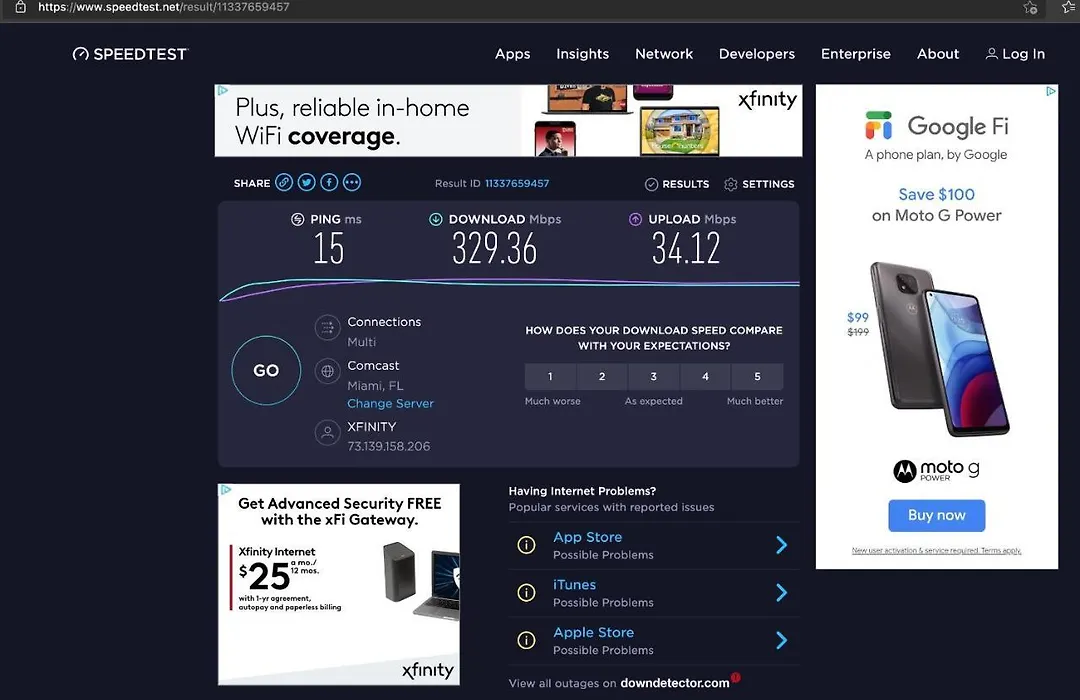1080x700 pixels.
Task: Start a new test with GO
Action: [x=266, y=371]
